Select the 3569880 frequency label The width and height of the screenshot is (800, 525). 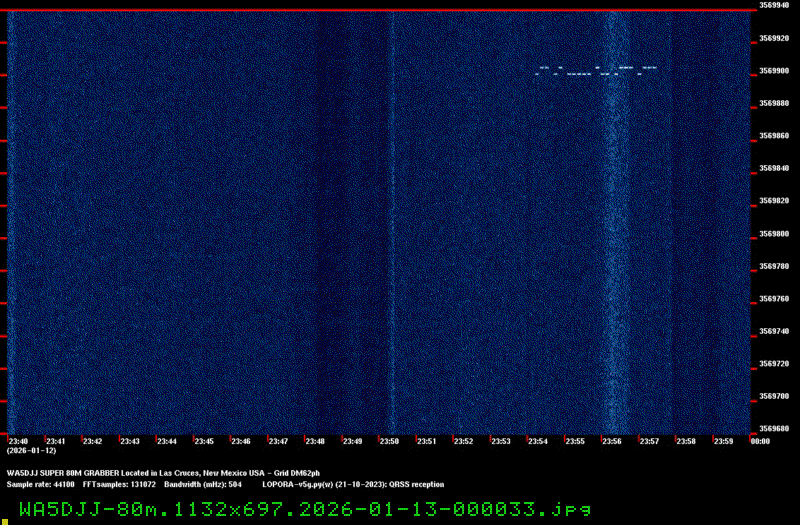pos(774,103)
